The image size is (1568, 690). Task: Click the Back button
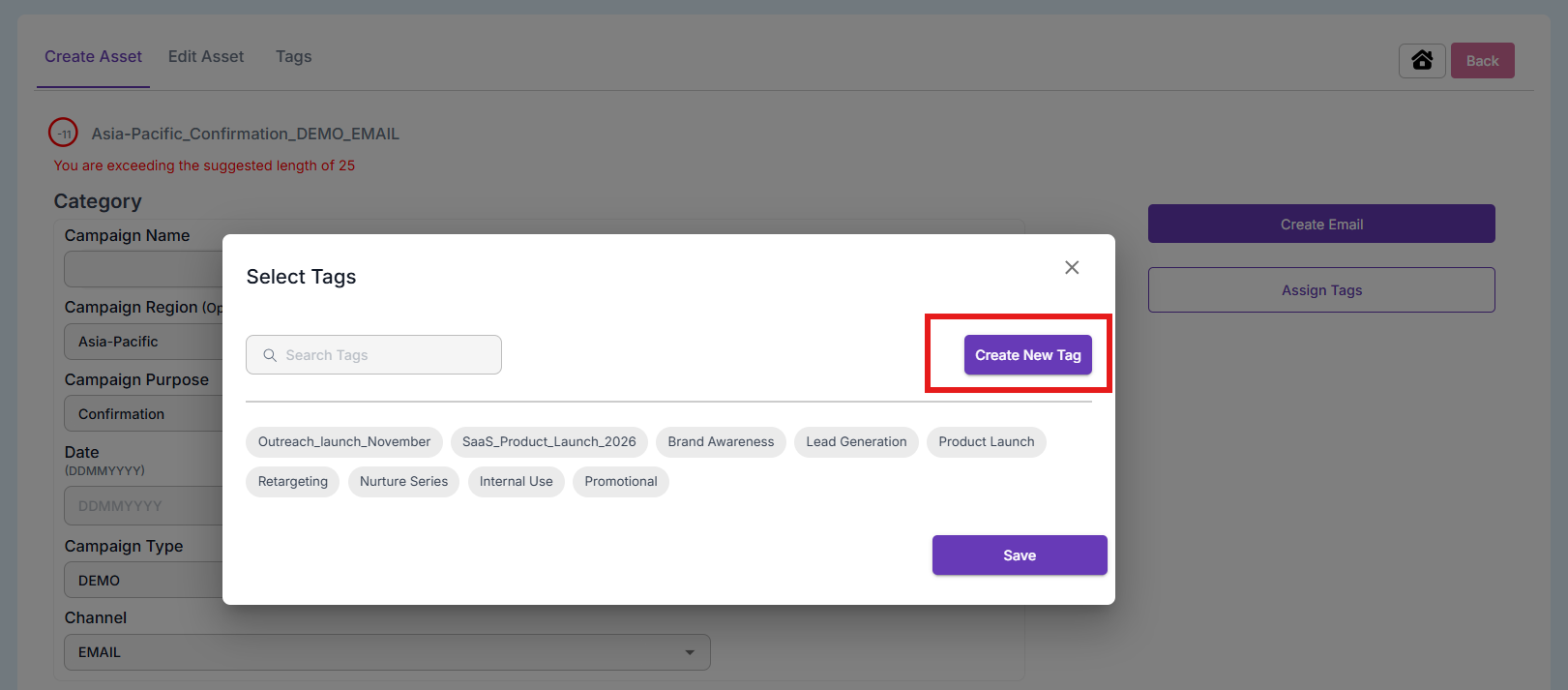click(x=1482, y=61)
